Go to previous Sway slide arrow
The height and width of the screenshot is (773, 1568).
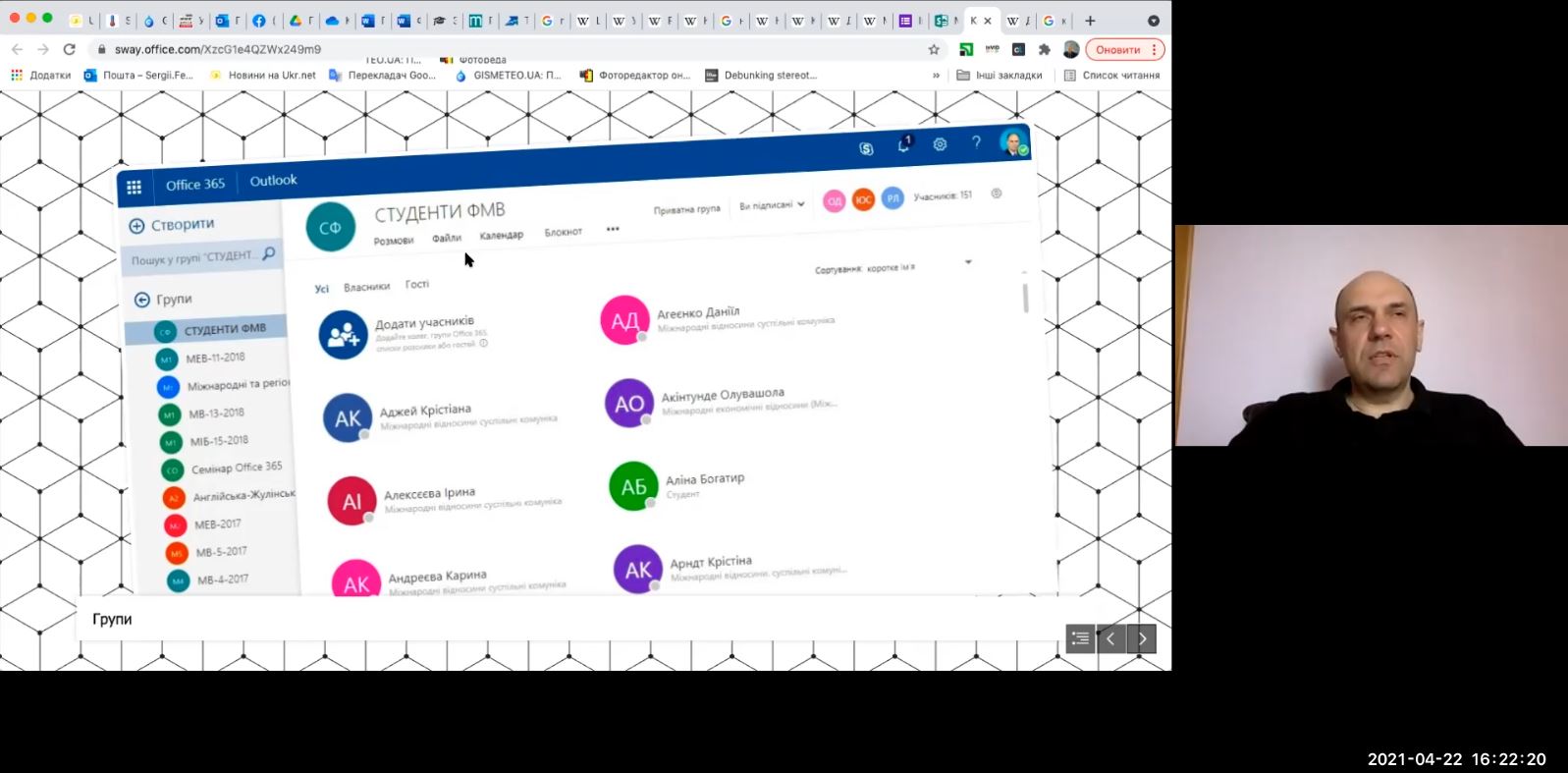[x=1110, y=639]
